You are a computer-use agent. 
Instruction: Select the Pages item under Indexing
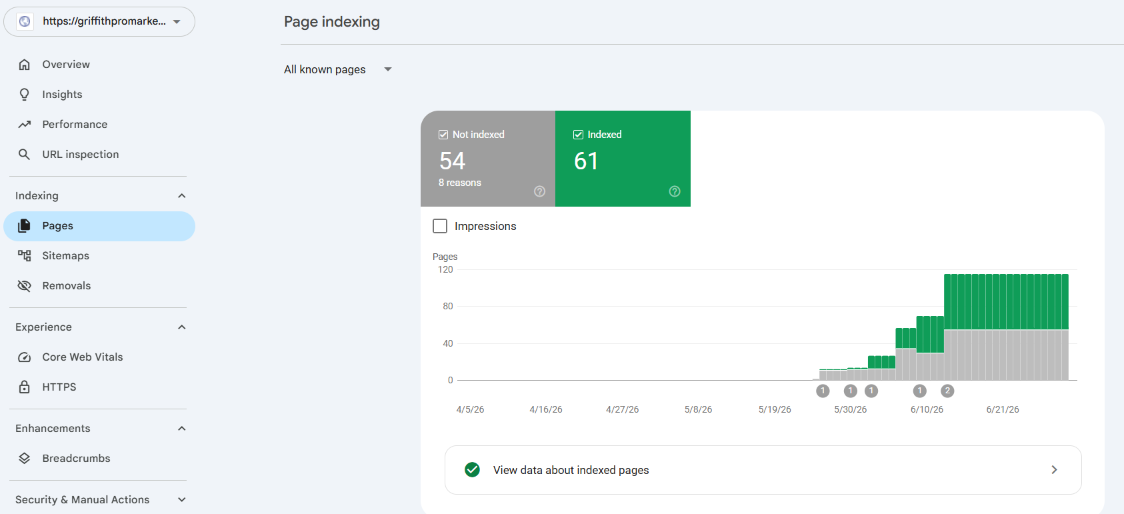99,226
